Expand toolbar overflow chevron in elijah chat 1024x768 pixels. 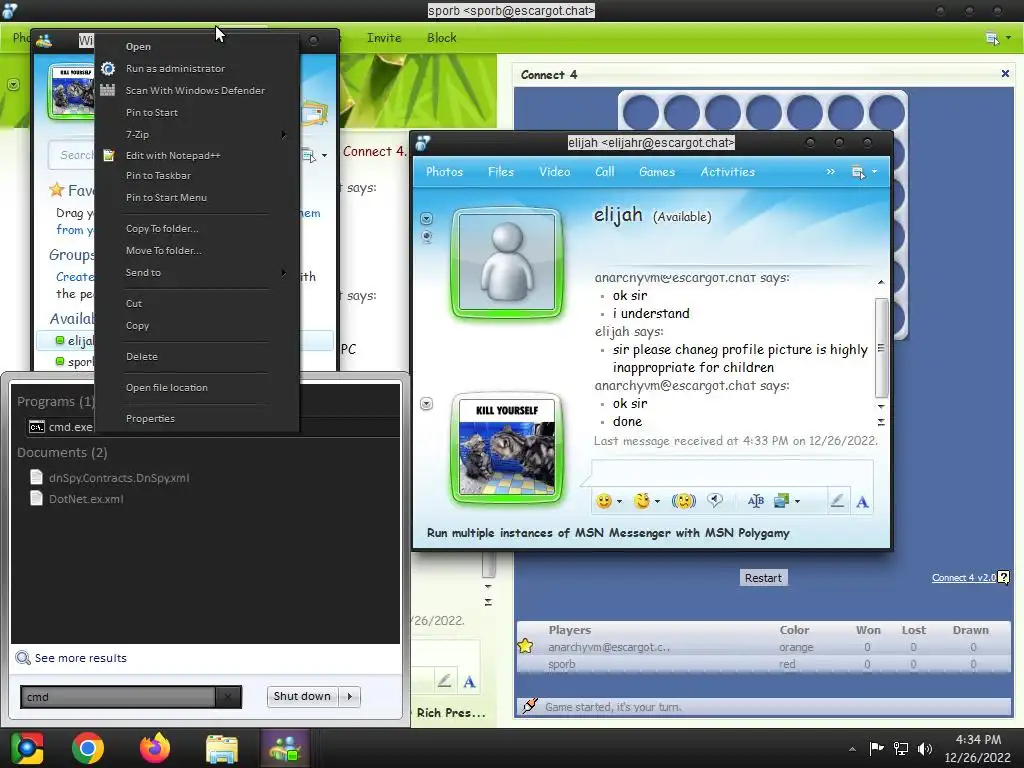[x=830, y=172]
